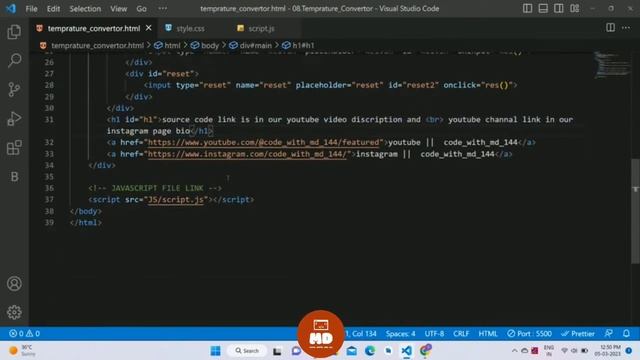Click line number 31 in gutter
The width and height of the screenshot is (640, 360).
tap(49, 120)
